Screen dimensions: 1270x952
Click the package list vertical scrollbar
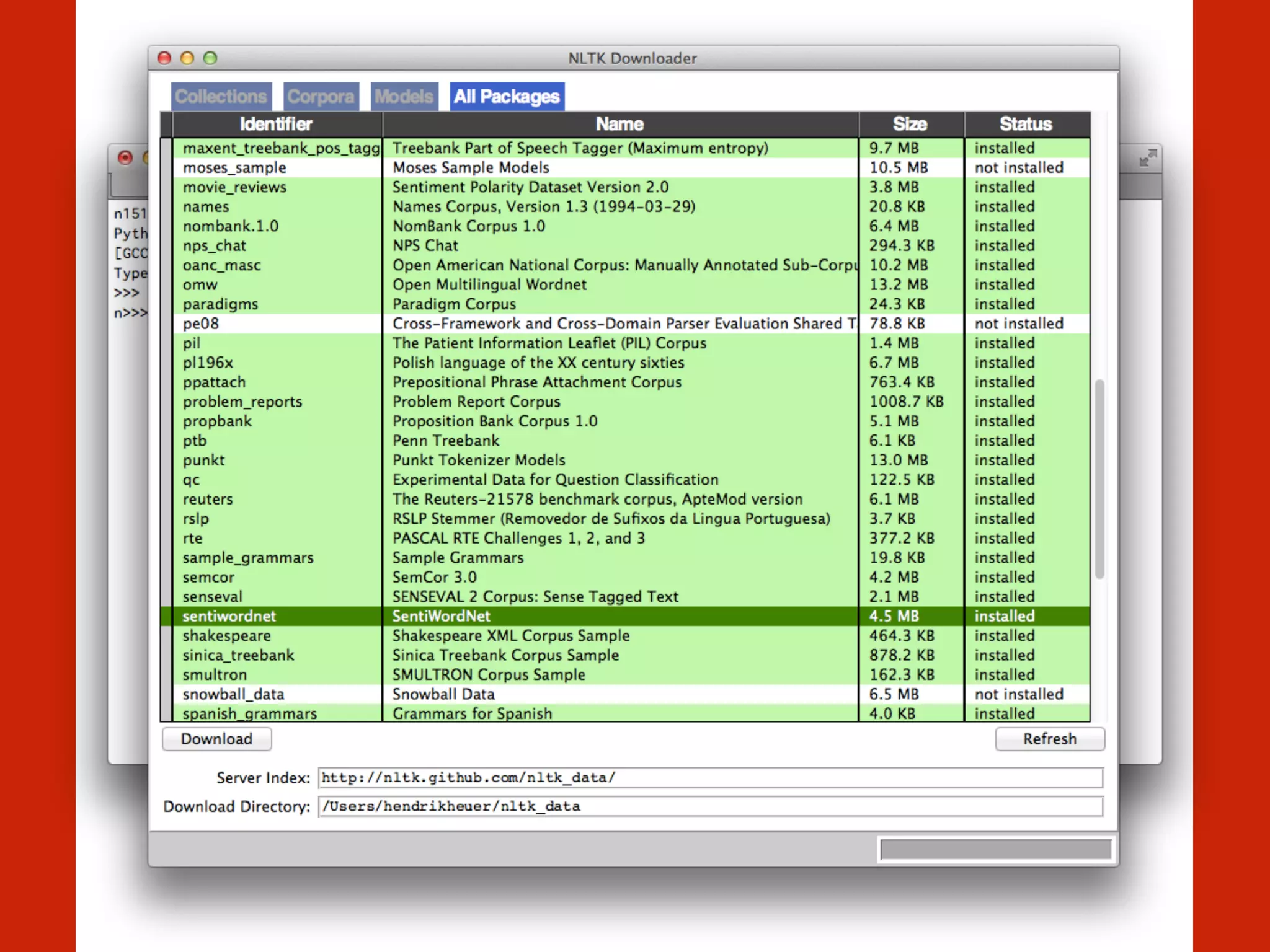point(1099,478)
